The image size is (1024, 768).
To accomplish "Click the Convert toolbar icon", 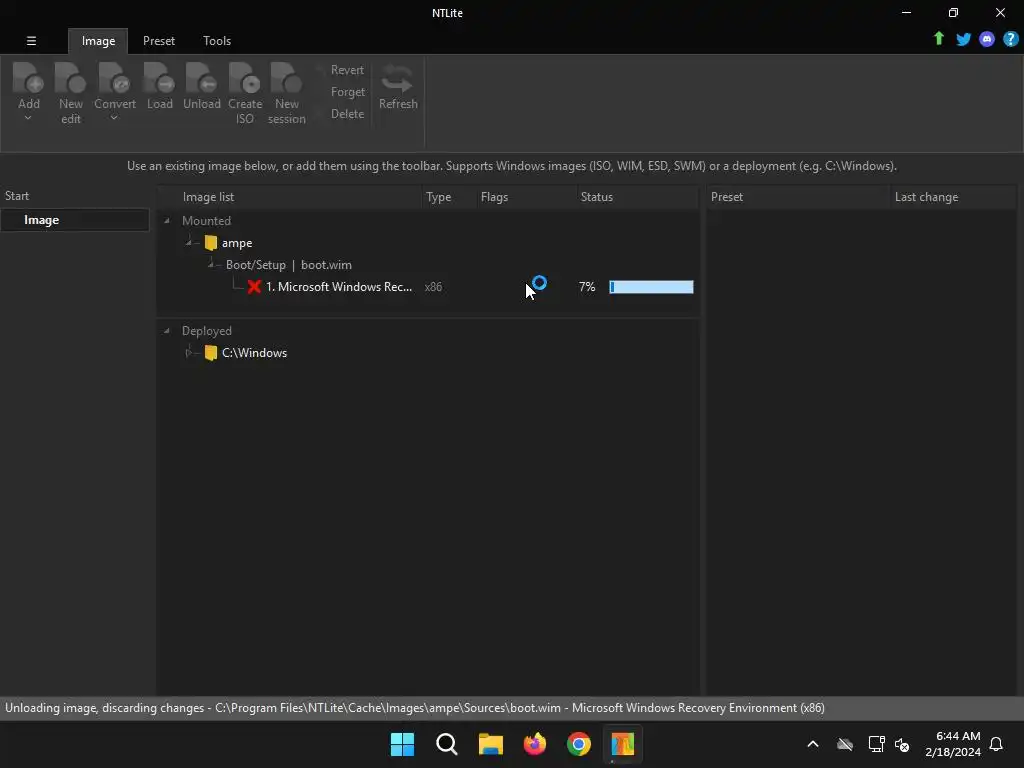I will coord(114,78).
